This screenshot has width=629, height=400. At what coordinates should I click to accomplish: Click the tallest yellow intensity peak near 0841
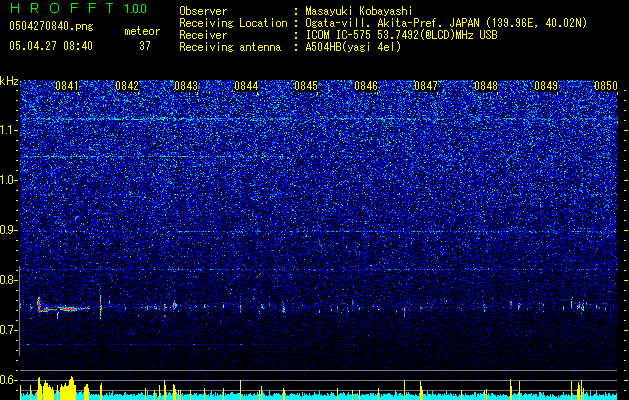(x=72, y=388)
